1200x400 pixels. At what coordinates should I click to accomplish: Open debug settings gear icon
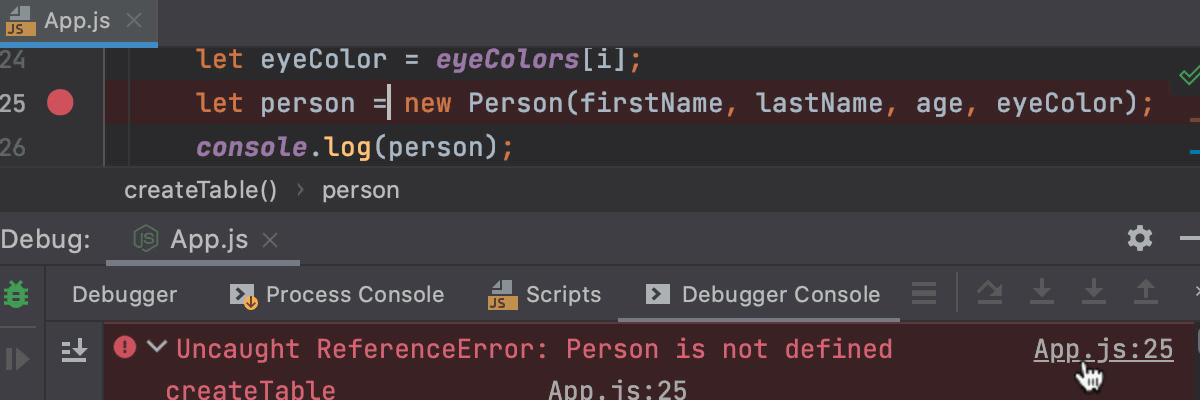[1139, 238]
